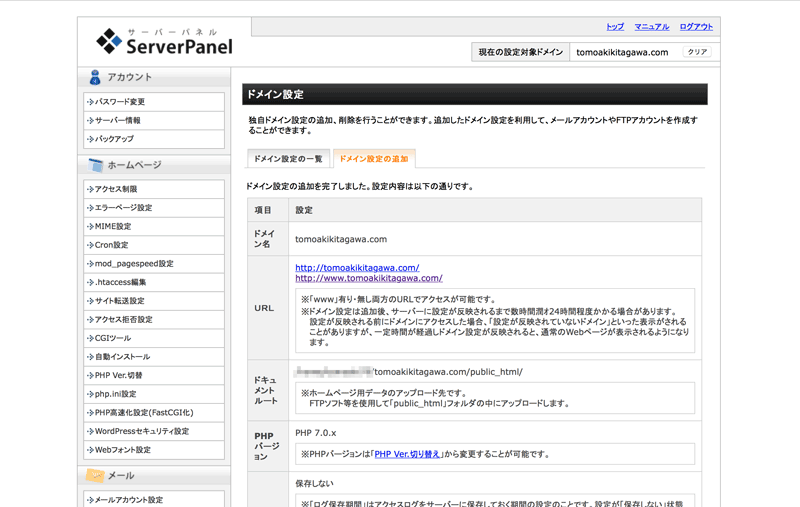Click the PHPバージョン row label
Image resolution: width=800 pixels, height=507 pixels.
tap(267, 446)
